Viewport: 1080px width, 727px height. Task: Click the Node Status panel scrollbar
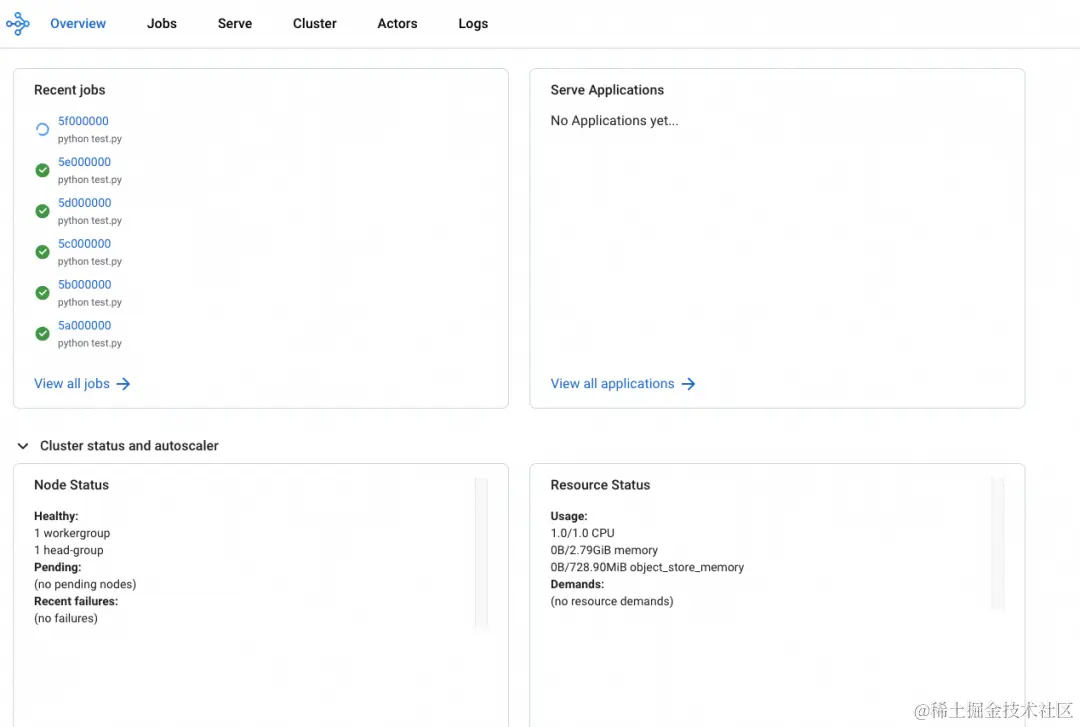coord(481,552)
